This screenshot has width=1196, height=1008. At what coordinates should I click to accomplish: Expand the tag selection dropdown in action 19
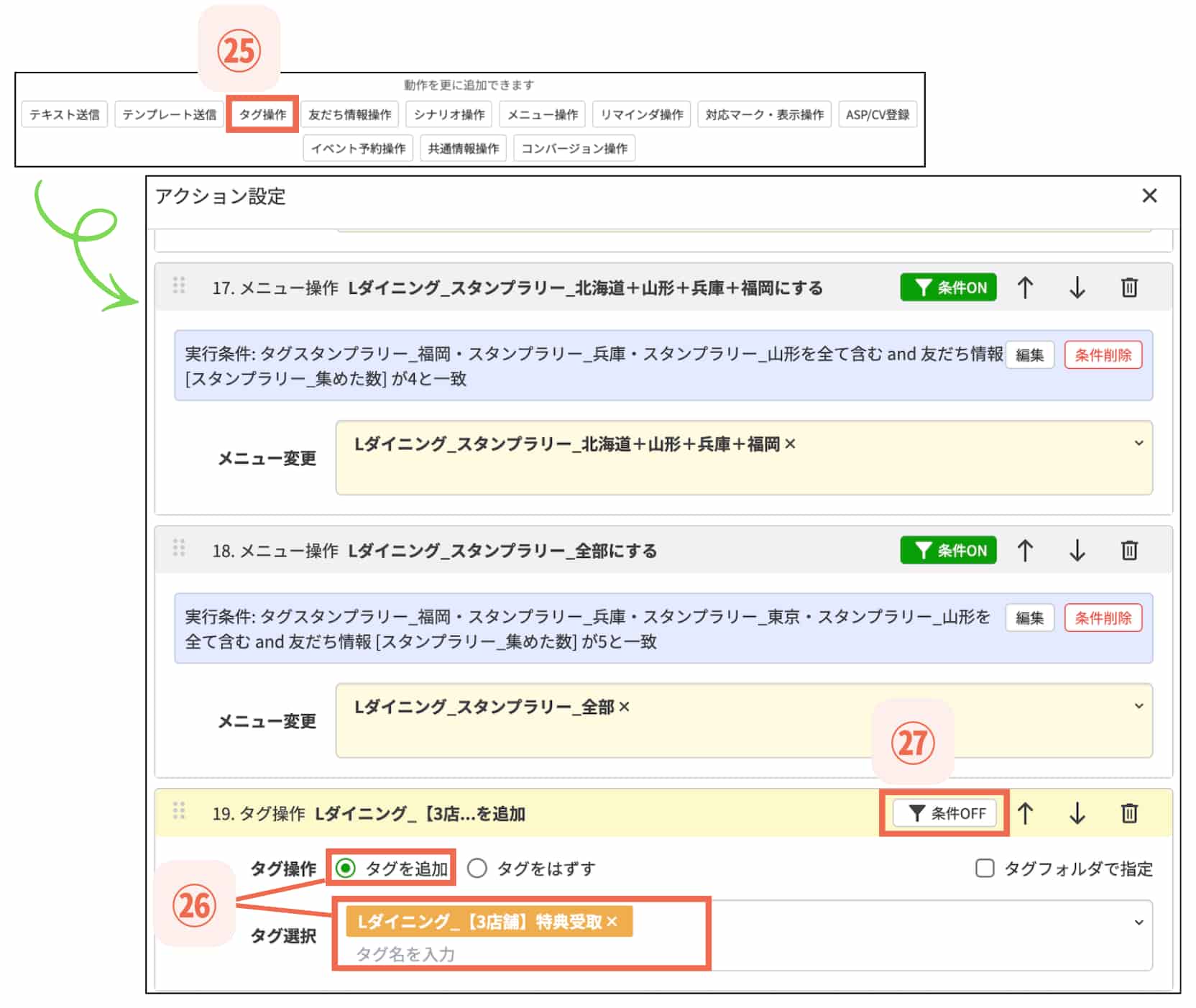[x=1138, y=922]
